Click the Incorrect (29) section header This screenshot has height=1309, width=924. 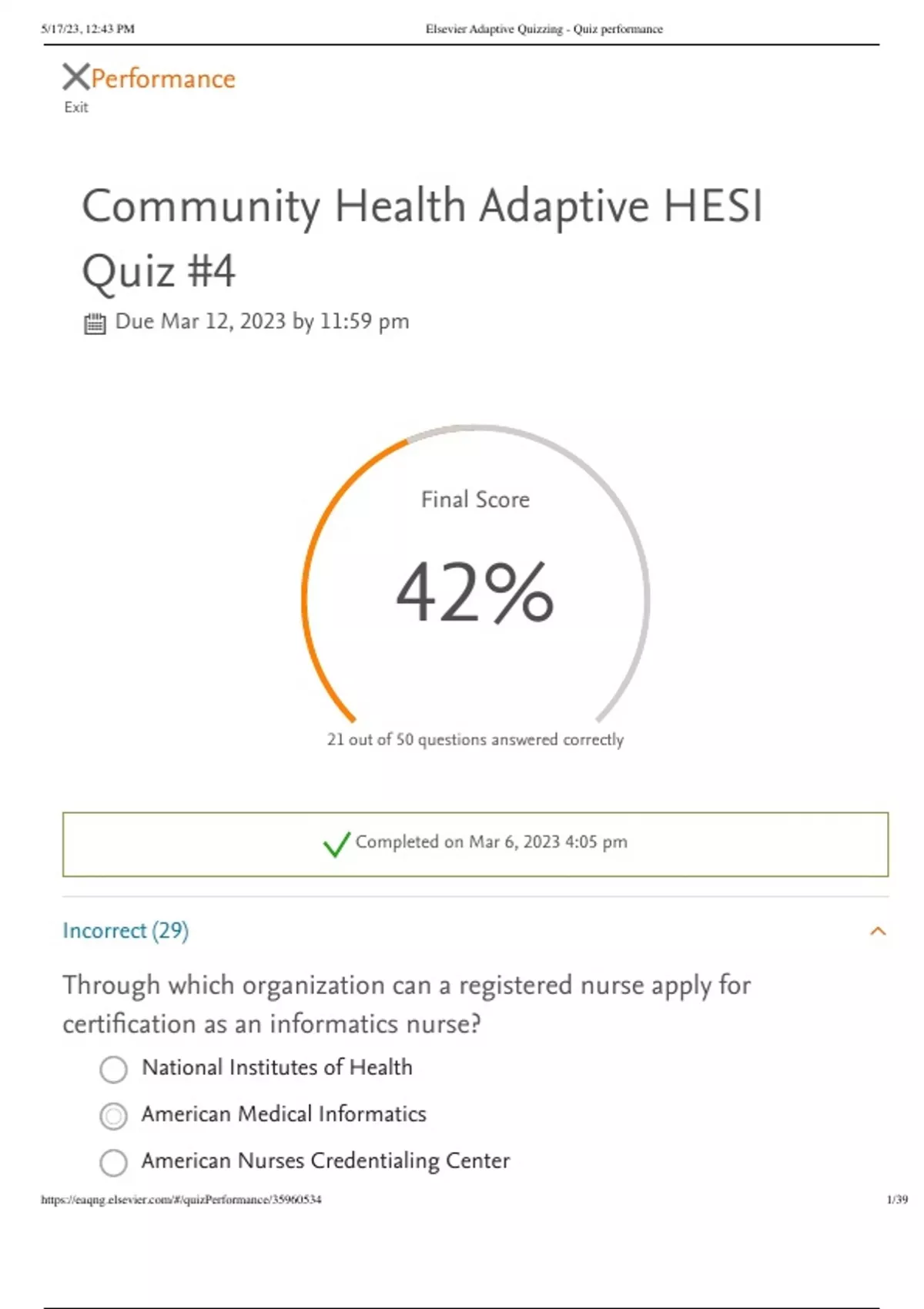[x=126, y=931]
